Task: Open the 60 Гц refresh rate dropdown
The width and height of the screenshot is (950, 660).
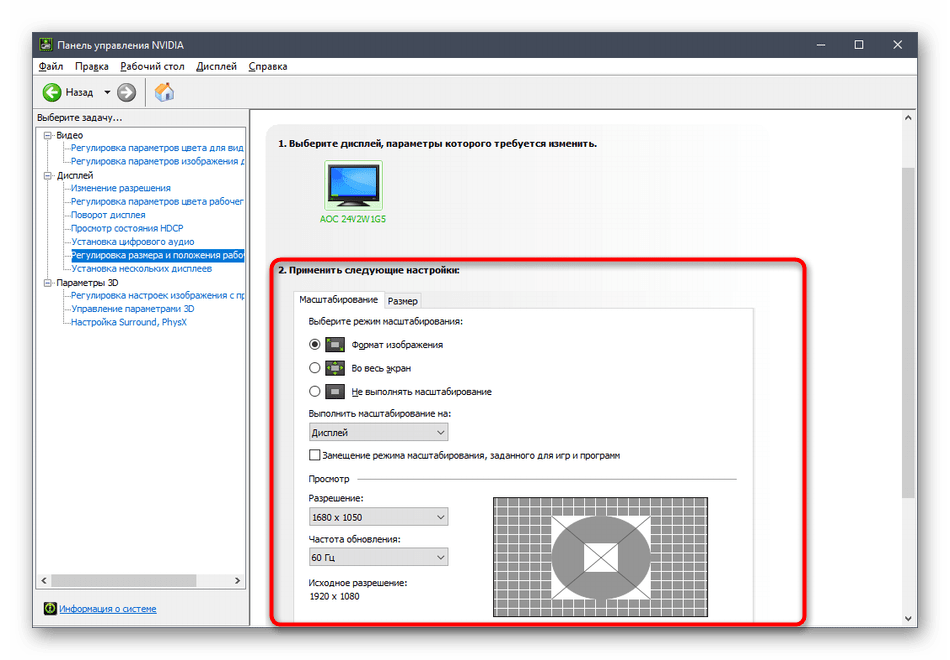Action: (x=378, y=557)
